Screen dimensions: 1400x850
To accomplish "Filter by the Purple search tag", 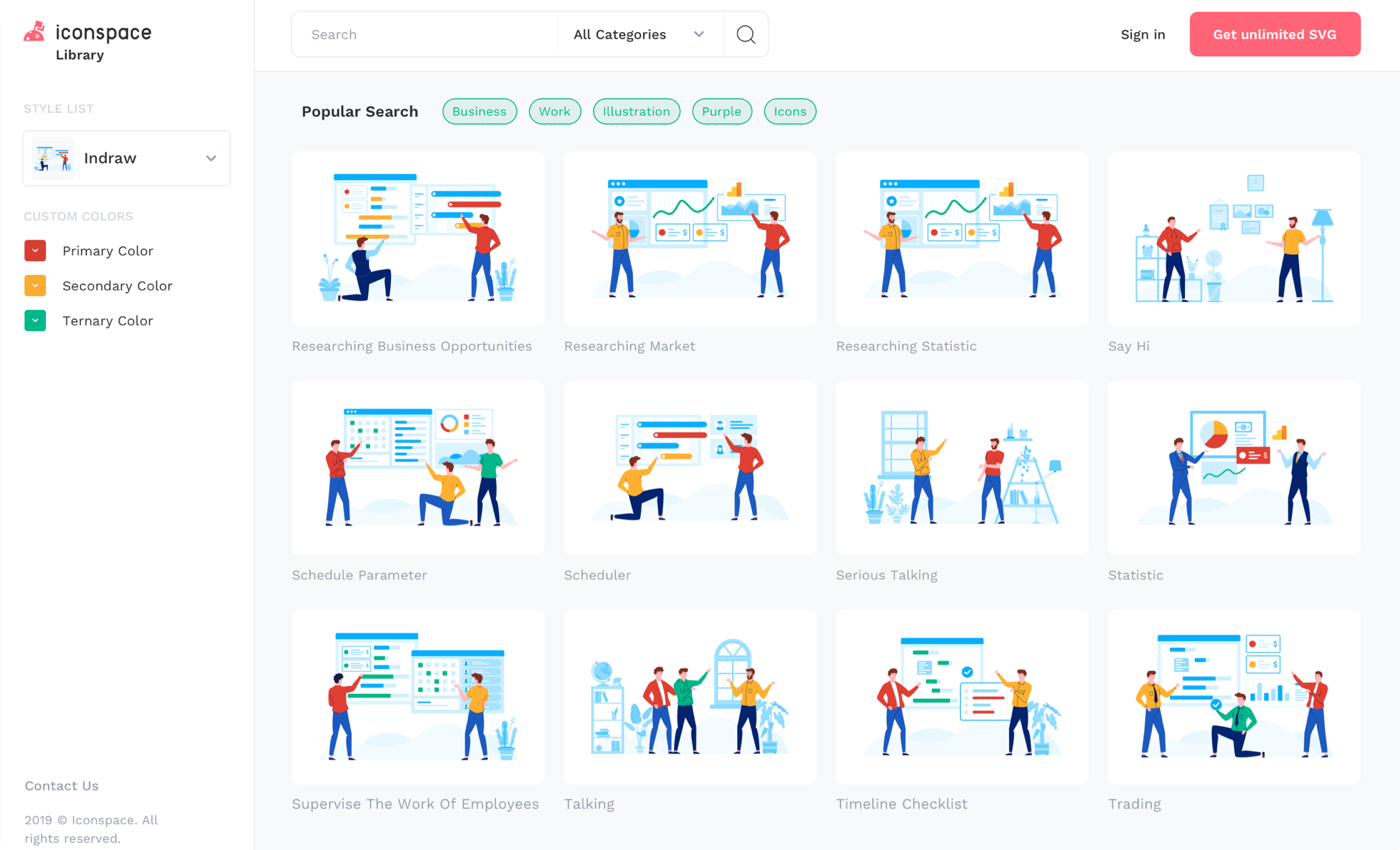I will (721, 112).
